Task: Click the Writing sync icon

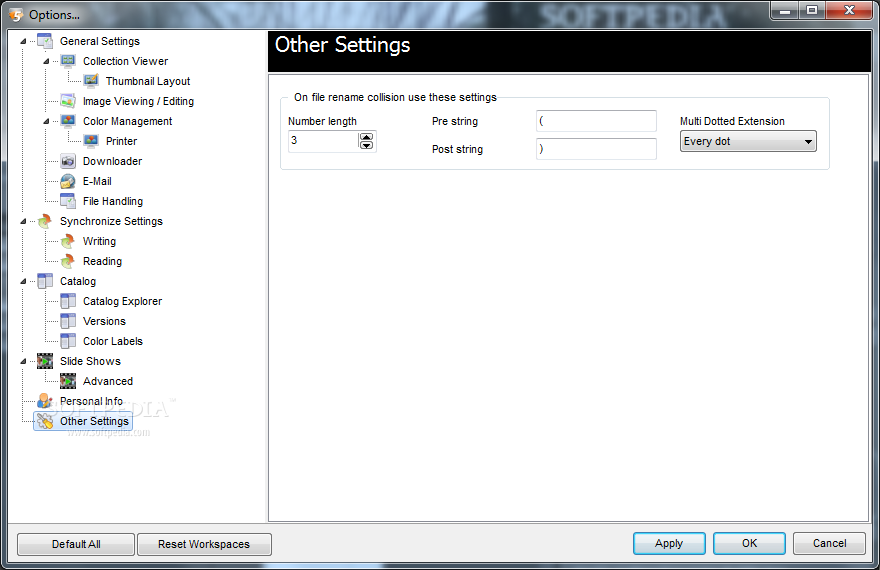Action: point(68,241)
